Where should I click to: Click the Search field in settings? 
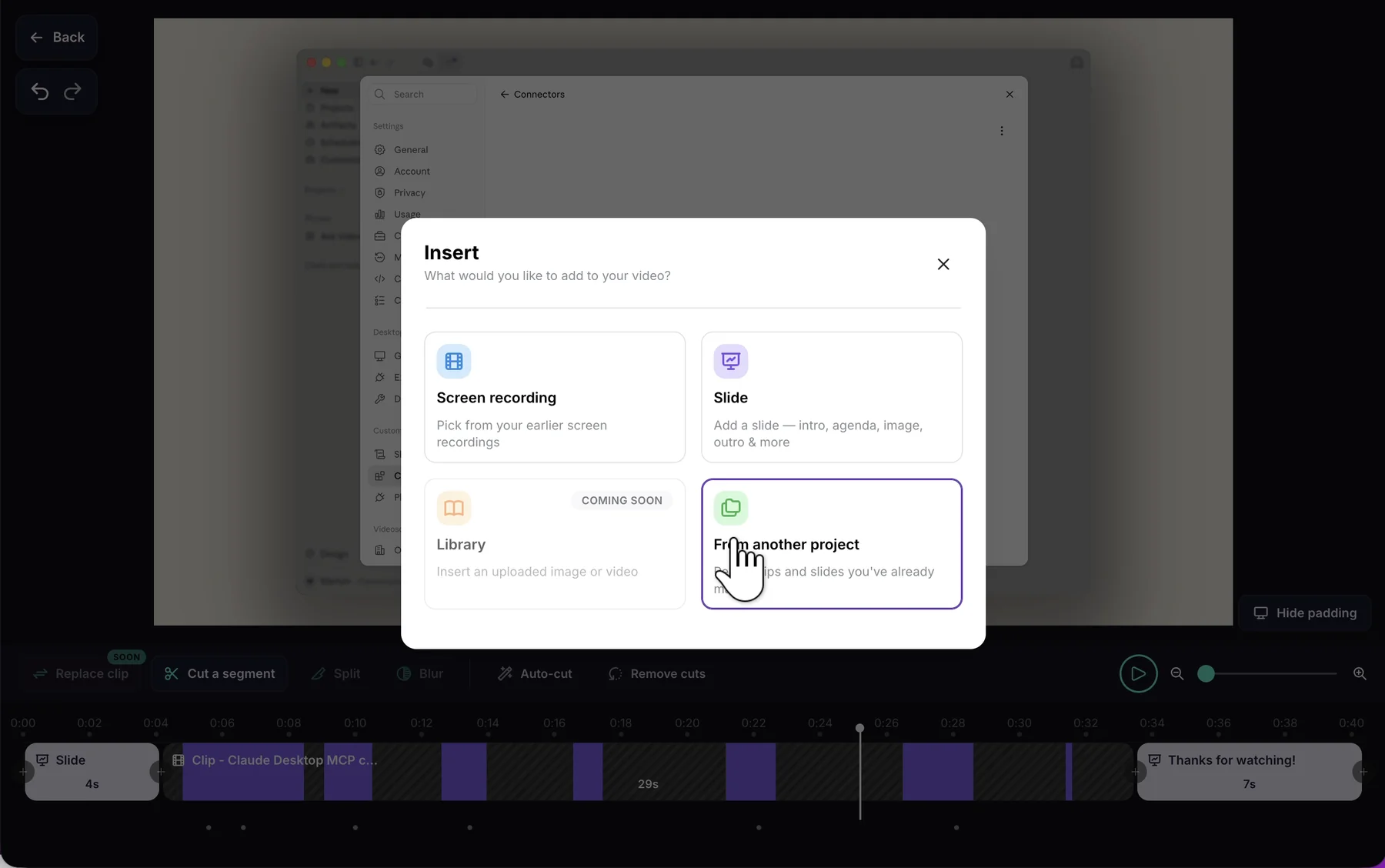[425, 94]
